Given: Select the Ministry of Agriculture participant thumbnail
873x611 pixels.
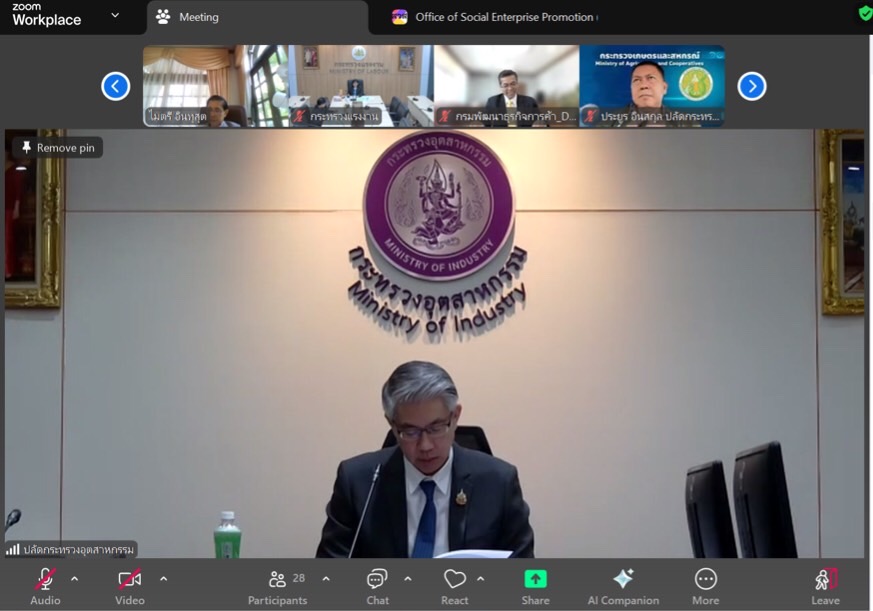Looking at the screenshot, I should (x=652, y=86).
